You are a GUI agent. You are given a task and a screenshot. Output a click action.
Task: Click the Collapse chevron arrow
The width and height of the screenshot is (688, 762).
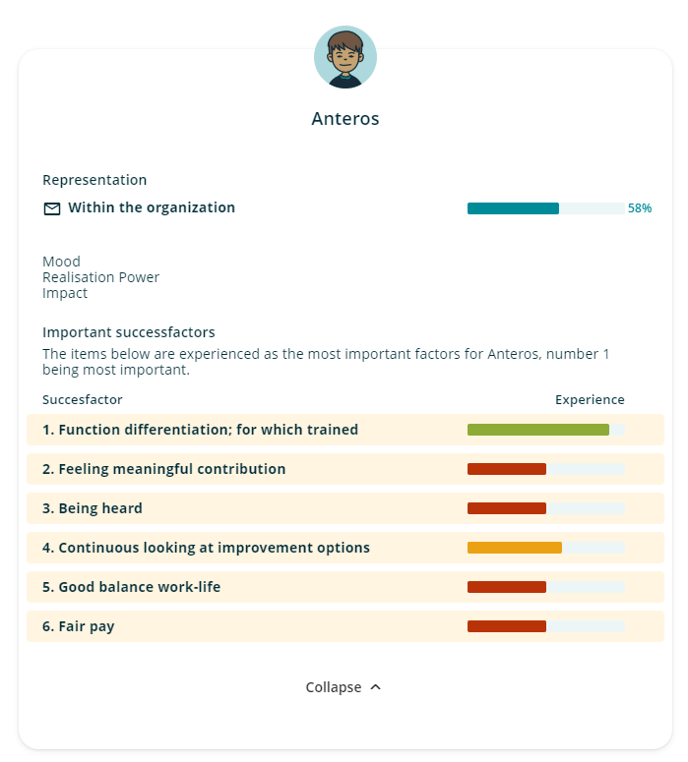tap(376, 687)
